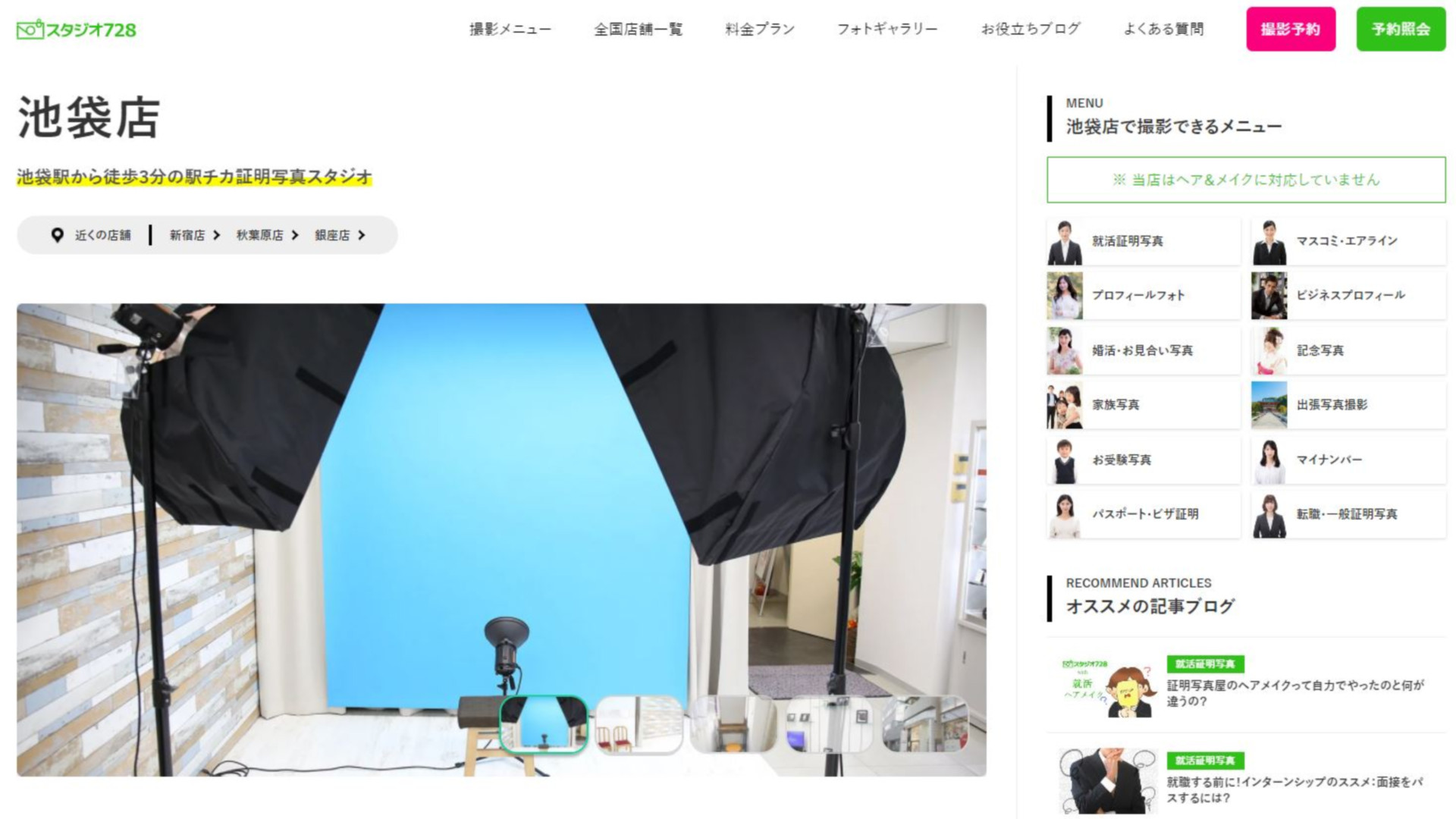Click the お受験写真 thumbnail icon

[1065, 460]
